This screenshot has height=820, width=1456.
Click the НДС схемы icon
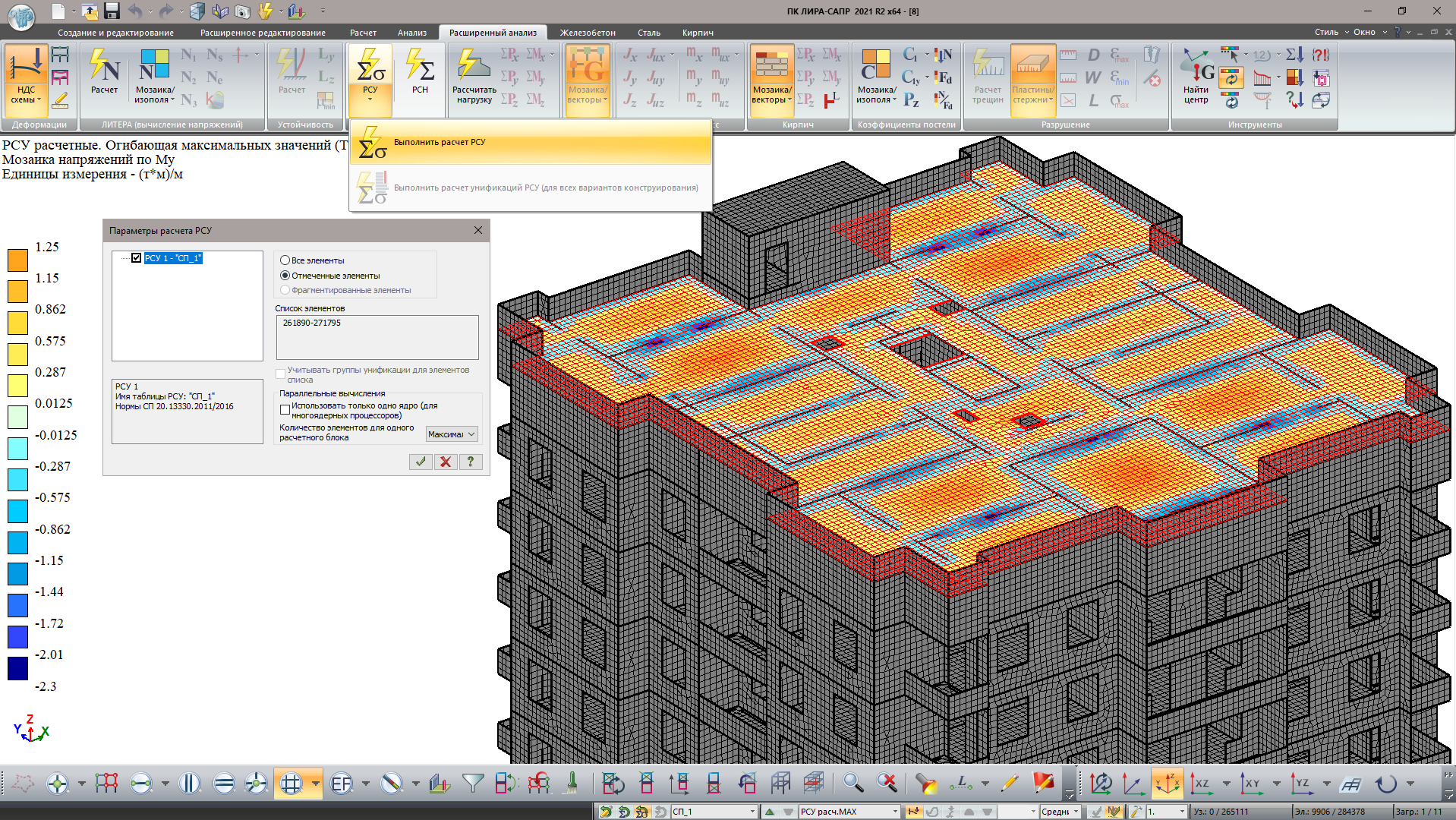tap(26, 67)
